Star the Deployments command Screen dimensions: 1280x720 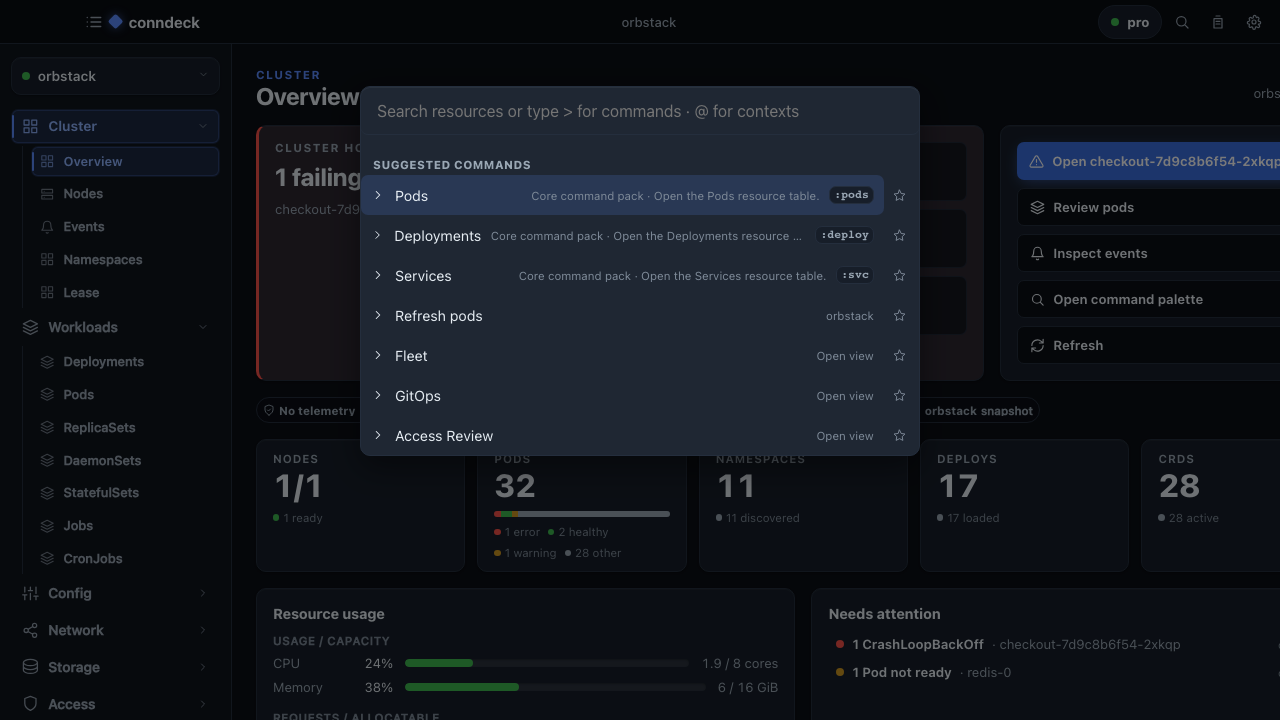899,236
